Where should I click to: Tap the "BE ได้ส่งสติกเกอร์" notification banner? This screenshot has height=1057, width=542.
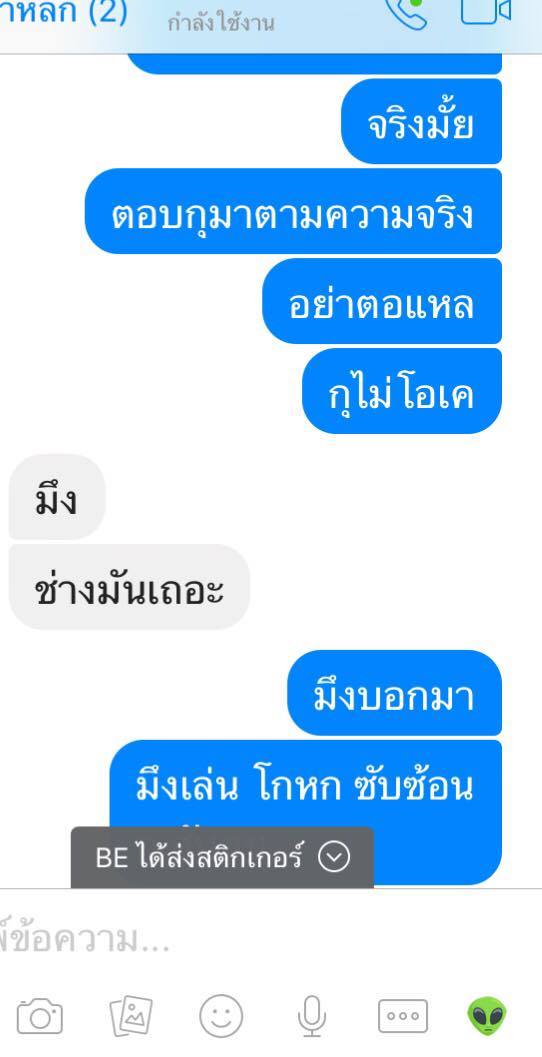click(222, 857)
